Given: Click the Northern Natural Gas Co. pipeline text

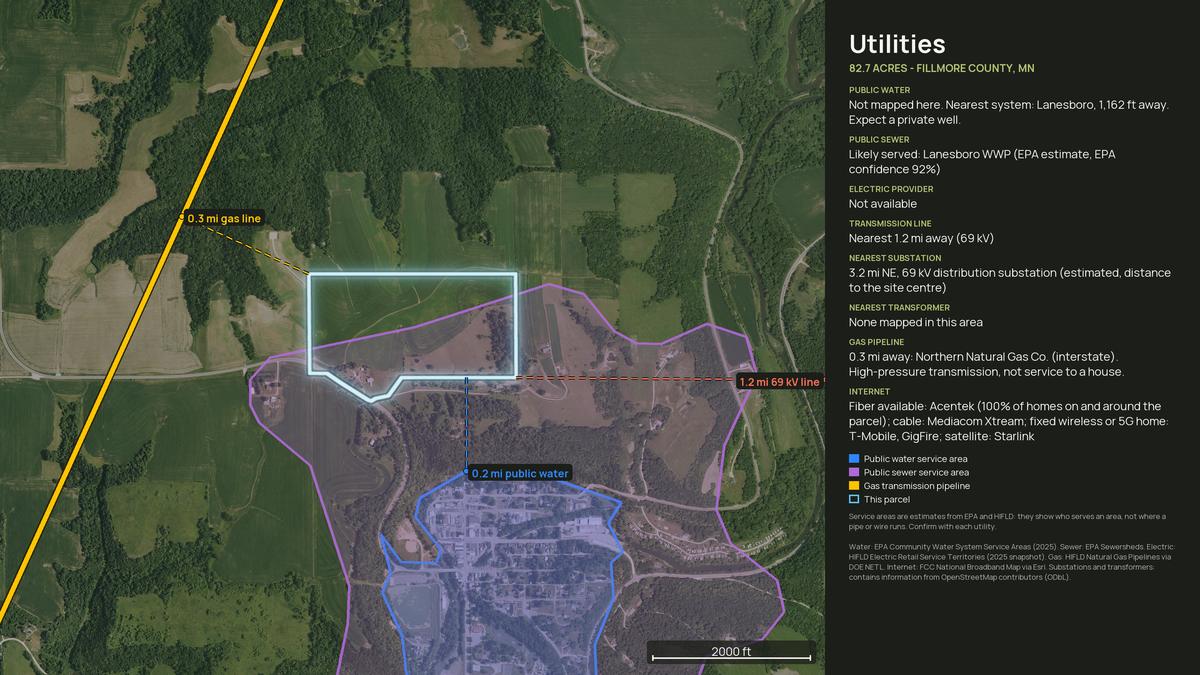Looking at the screenshot, I should [x=986, y=364].
